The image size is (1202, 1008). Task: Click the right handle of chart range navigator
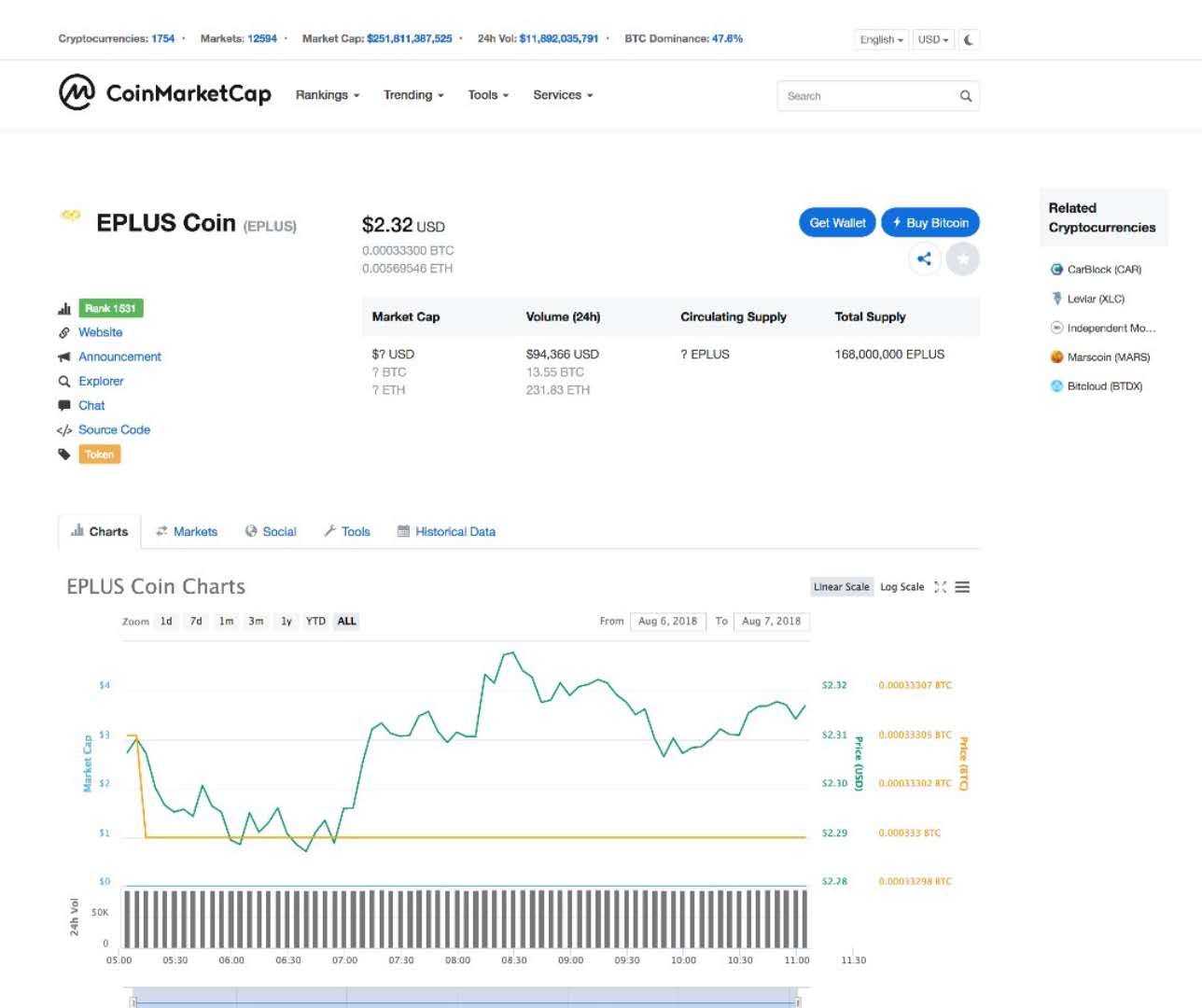tap(799, 1001)
